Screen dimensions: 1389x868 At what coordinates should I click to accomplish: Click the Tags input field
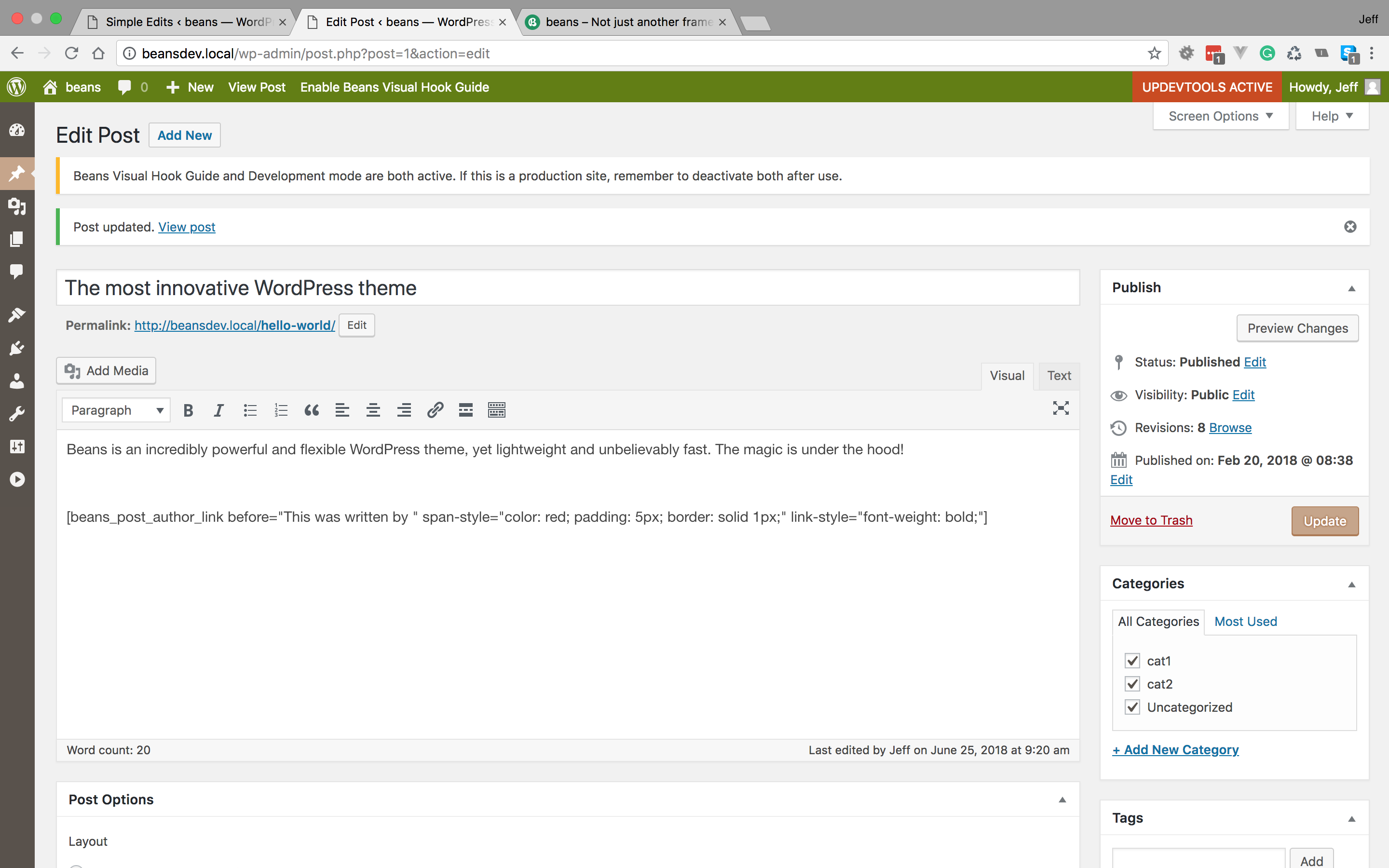pyautogui.click(x=1198, y=858)
